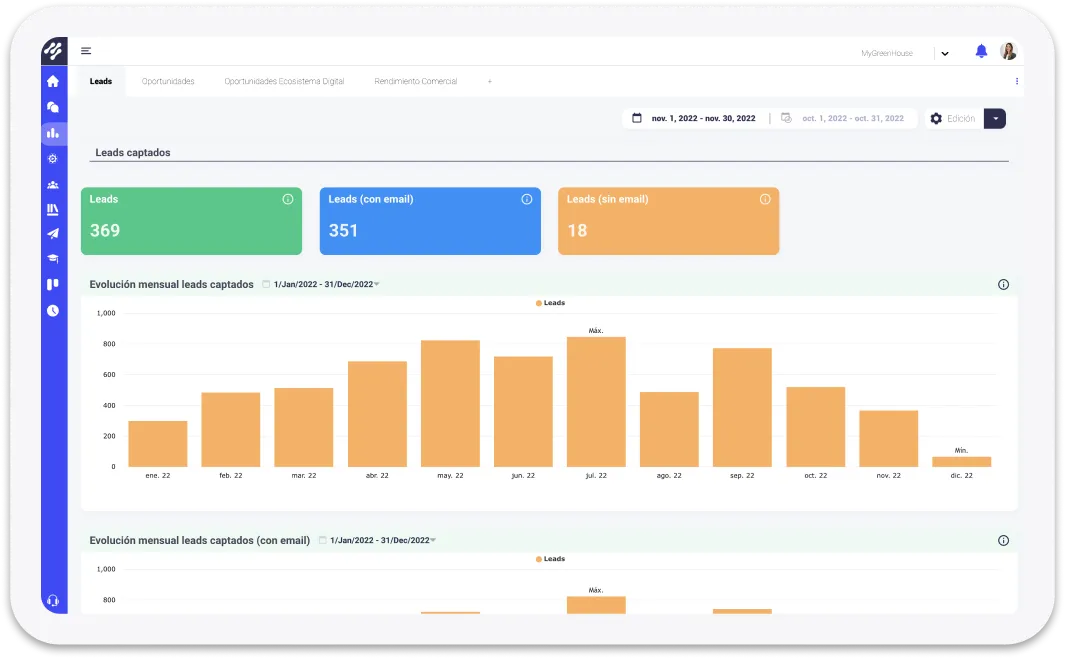Select comparison range oct. 1, 2022 - oct. 31, 2022
The width and height of the screenshot is (1065, 659).
[x=852, y=118]
